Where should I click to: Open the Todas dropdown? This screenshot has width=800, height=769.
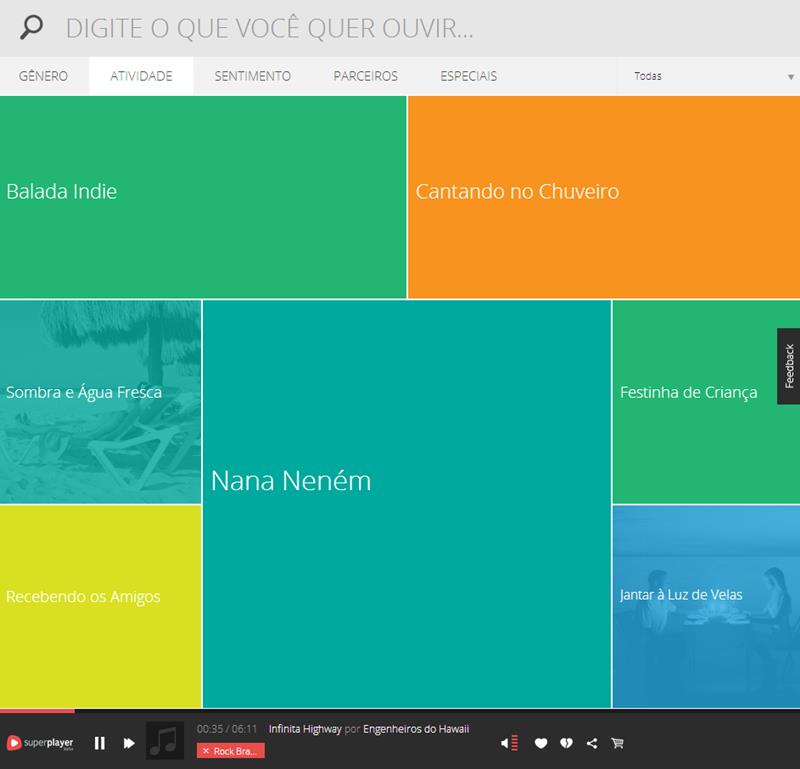(x=708, y=76)
